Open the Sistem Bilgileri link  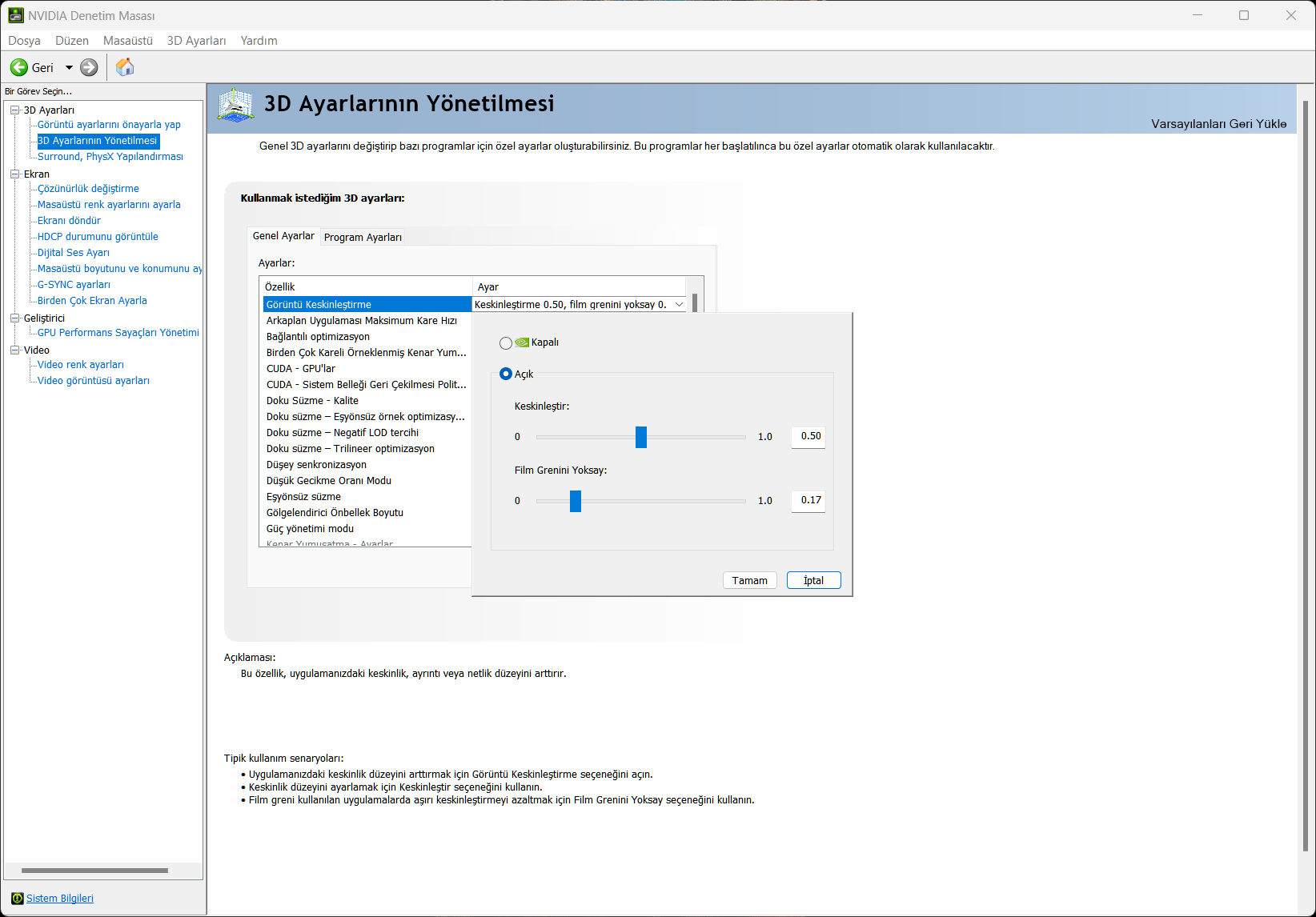pyautogui.click(x=60, y=899)
